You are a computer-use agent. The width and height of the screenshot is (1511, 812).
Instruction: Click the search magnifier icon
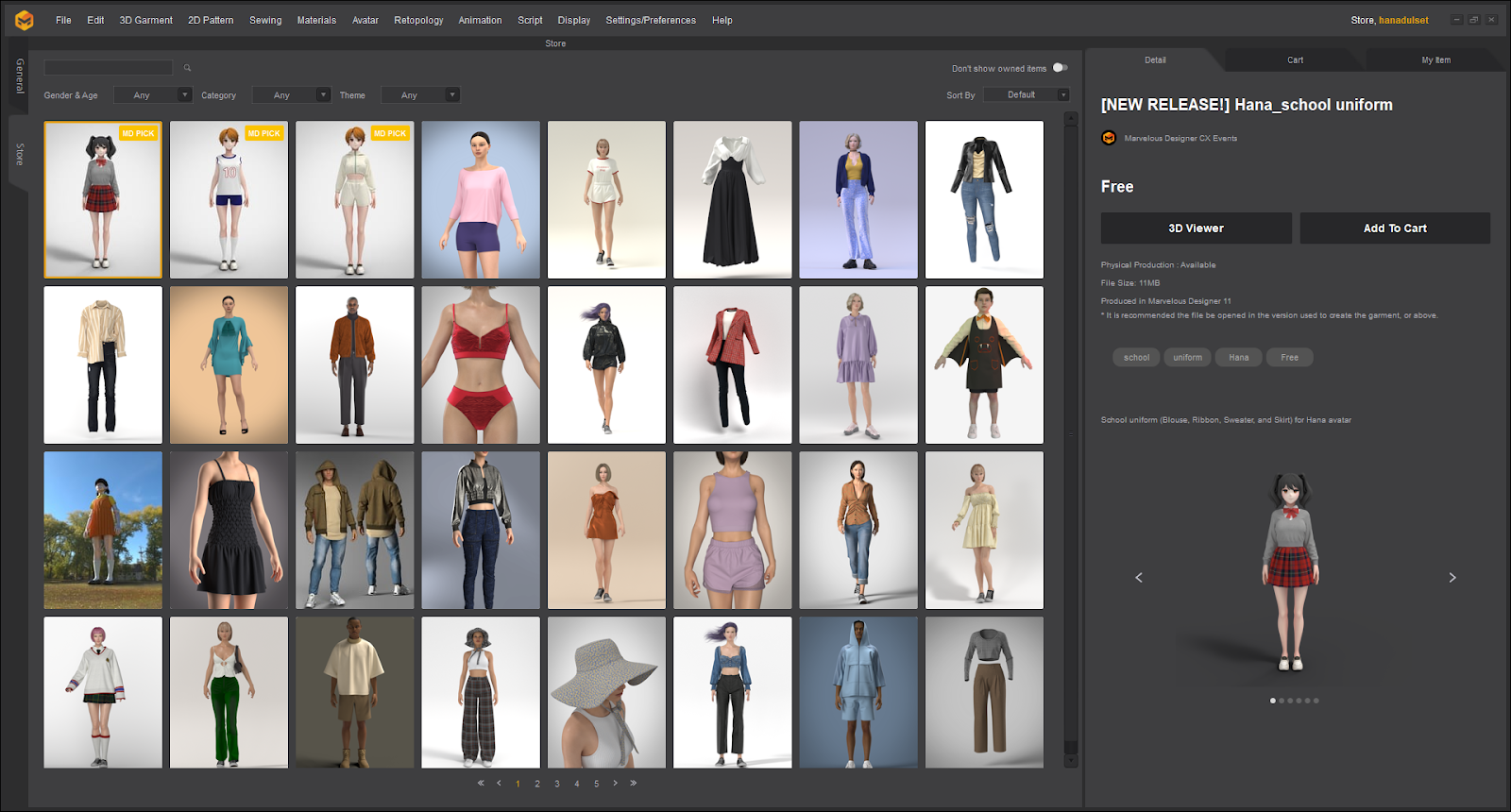coord(187,68)
